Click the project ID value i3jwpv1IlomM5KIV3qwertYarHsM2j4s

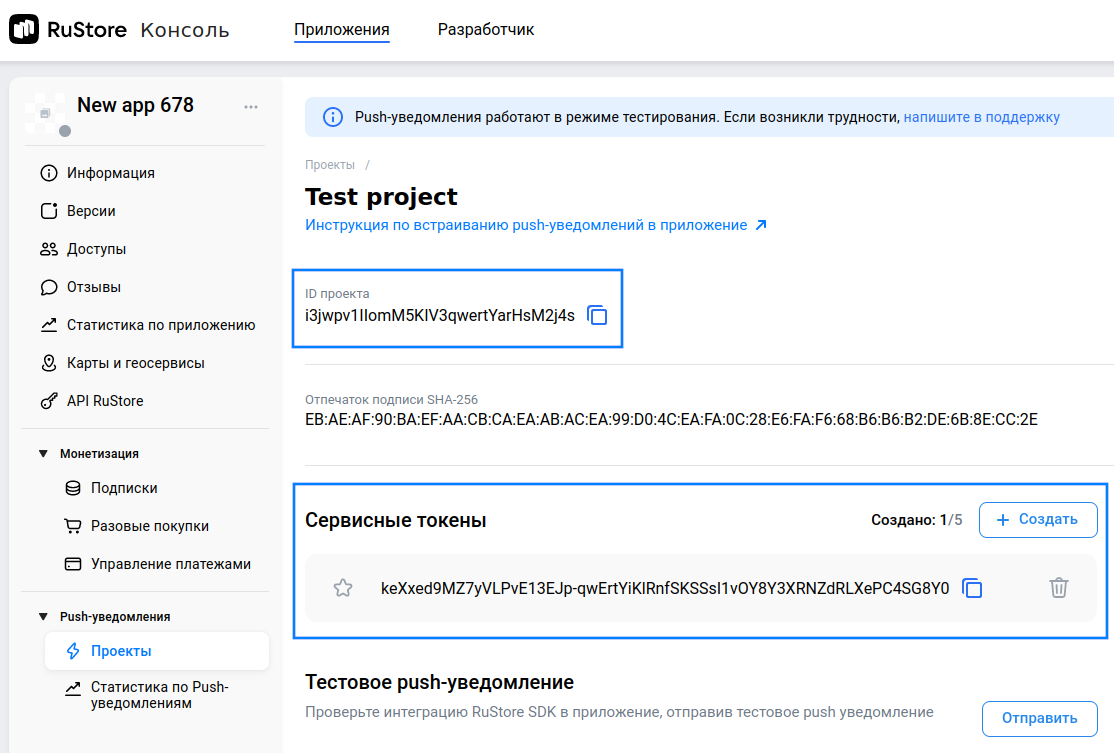coord(440,315)
